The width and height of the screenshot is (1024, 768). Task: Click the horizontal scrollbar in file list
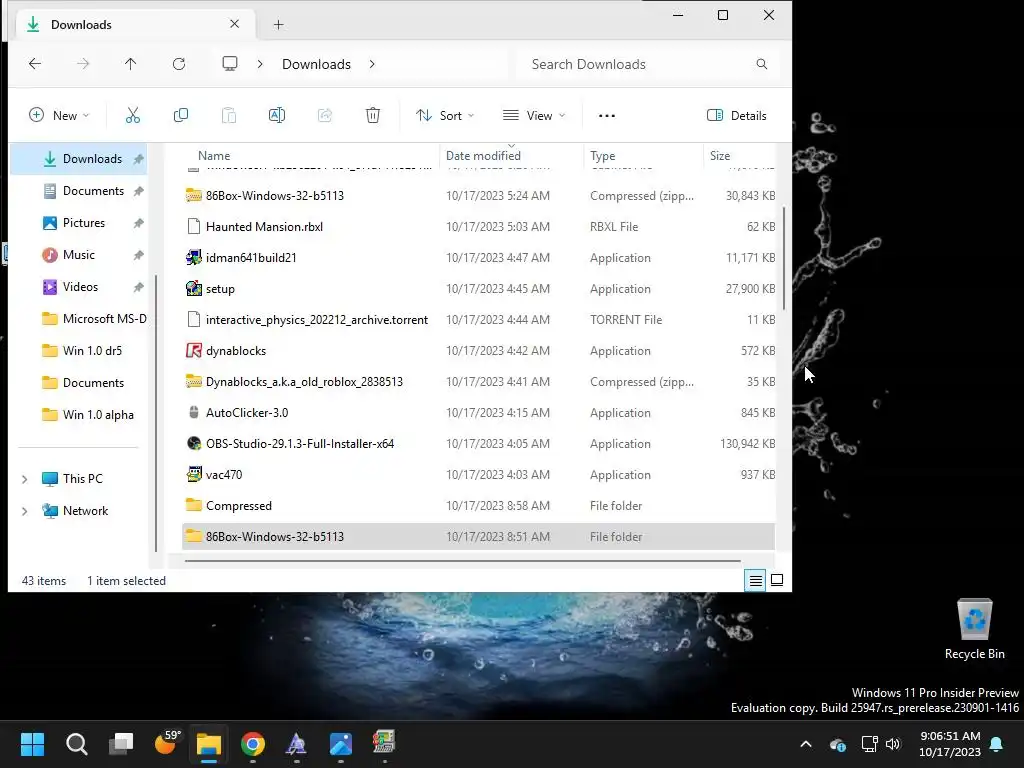pos(462,560)
